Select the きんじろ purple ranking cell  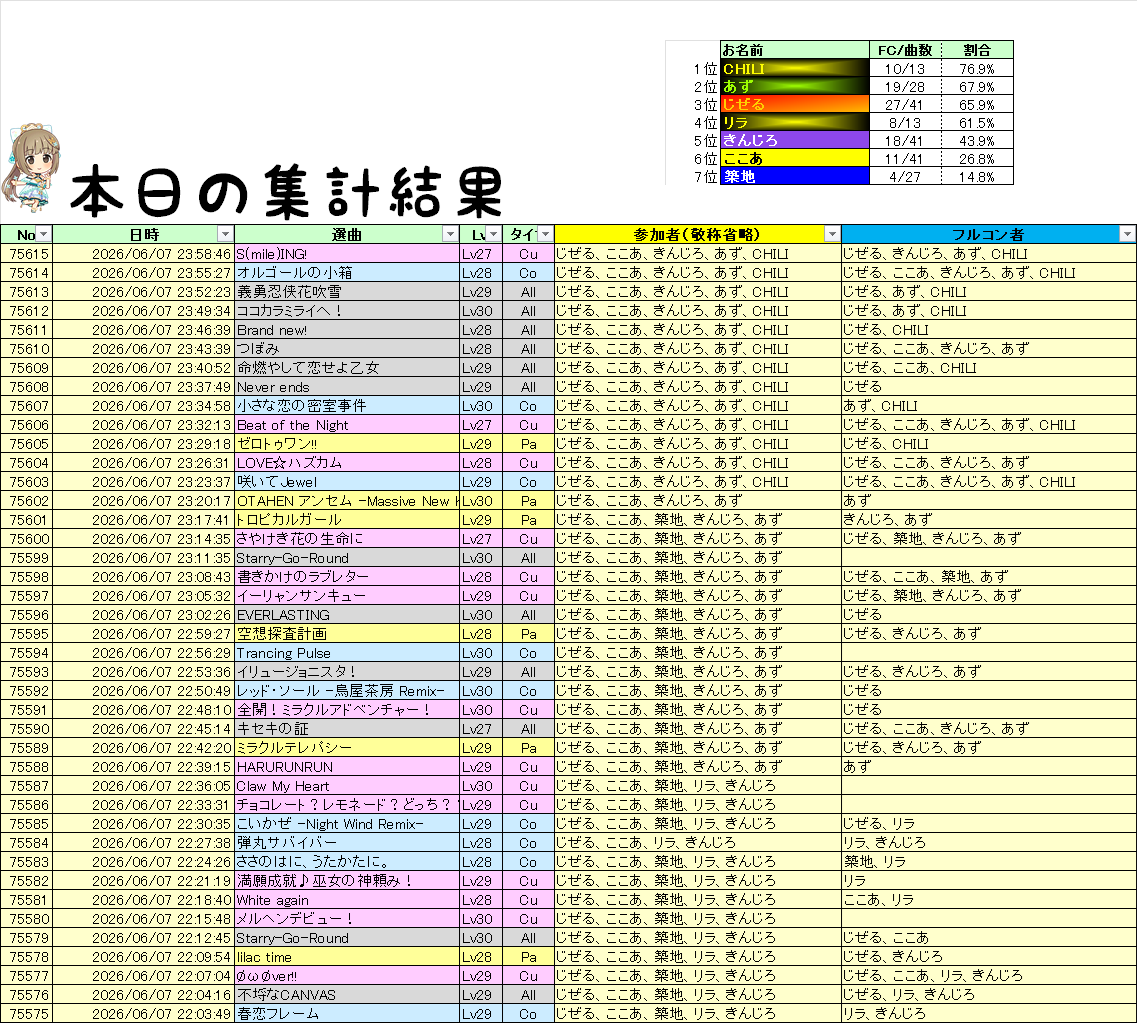click(x=795, y=141)
